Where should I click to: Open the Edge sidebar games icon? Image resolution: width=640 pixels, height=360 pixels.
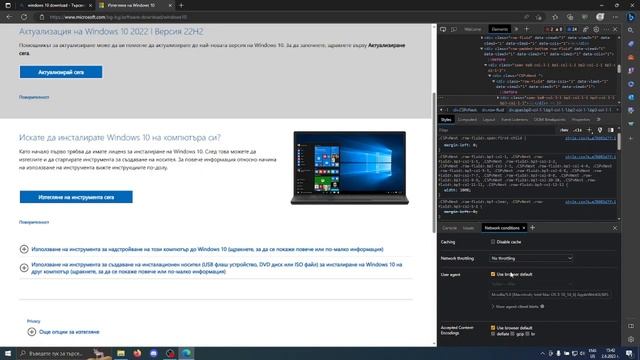(x=631, y=71)
